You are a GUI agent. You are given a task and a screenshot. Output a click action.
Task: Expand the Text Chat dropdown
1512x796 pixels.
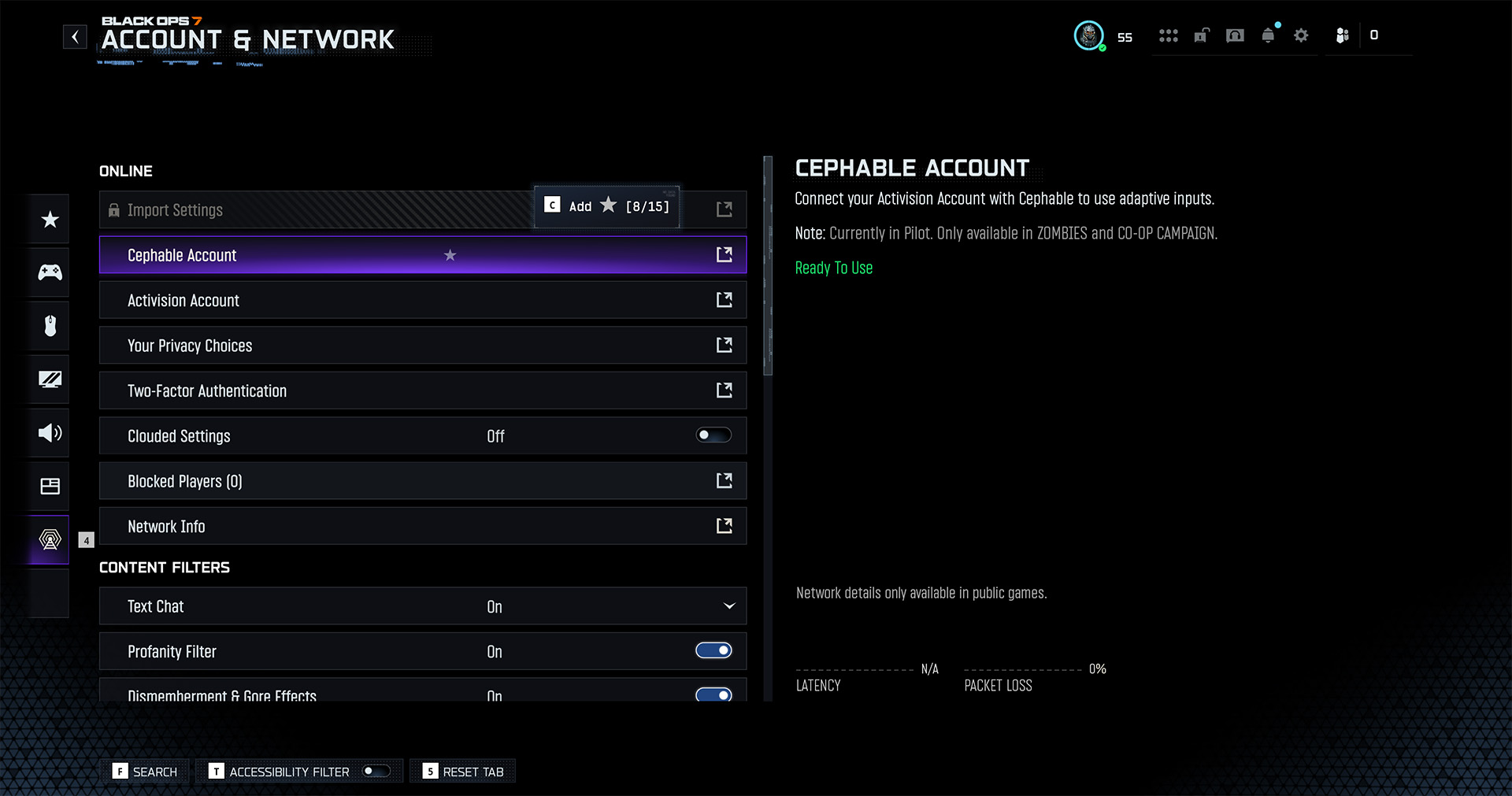728,606
